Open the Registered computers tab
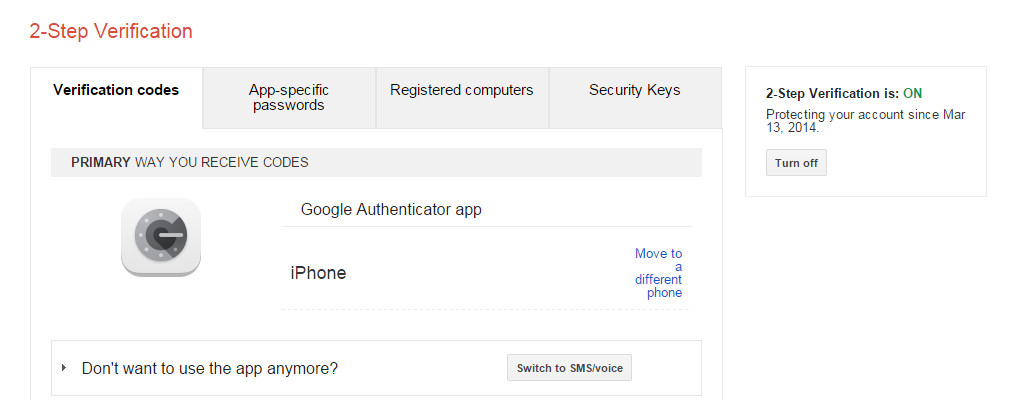The height and width of the screenshot is (400, 1015). tap(462, 90)
